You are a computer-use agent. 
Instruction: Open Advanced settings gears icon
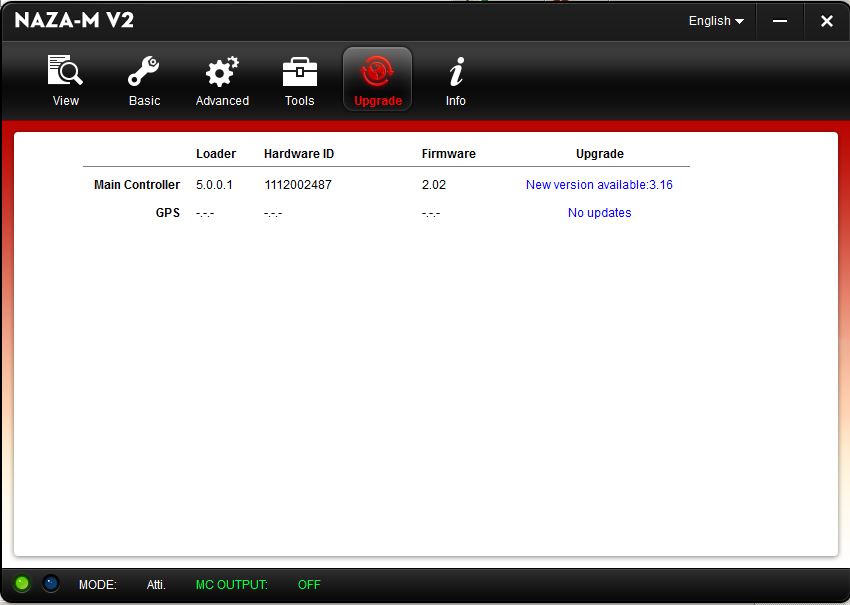[222, 73]
